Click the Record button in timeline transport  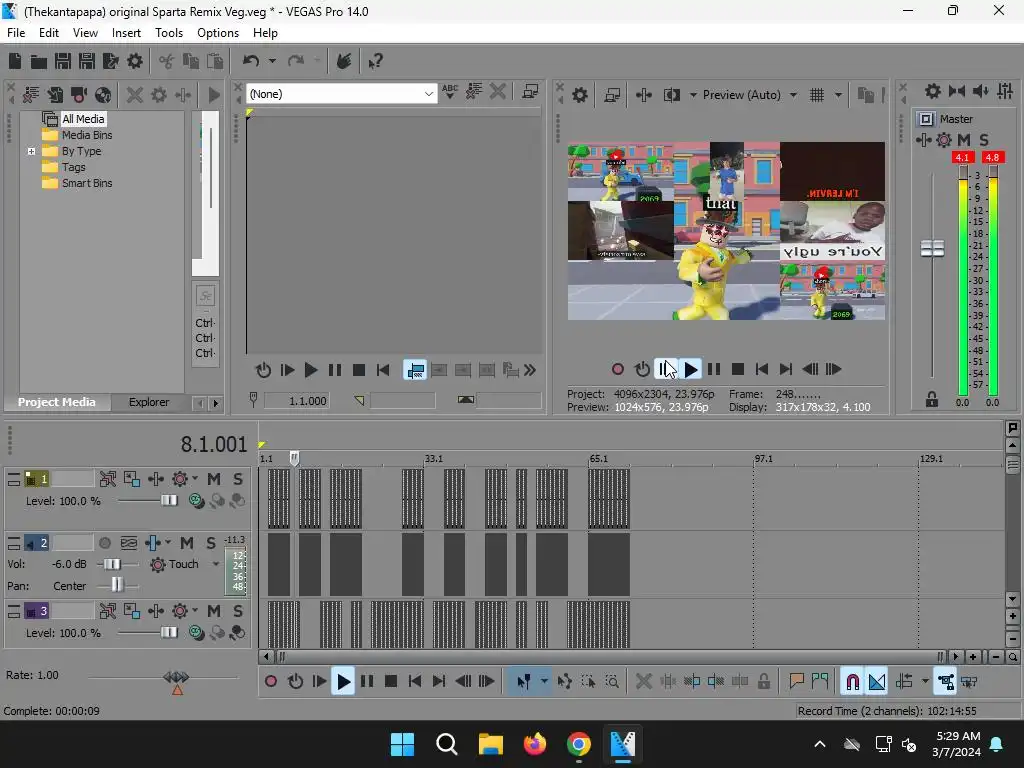[x=270, y=682]
